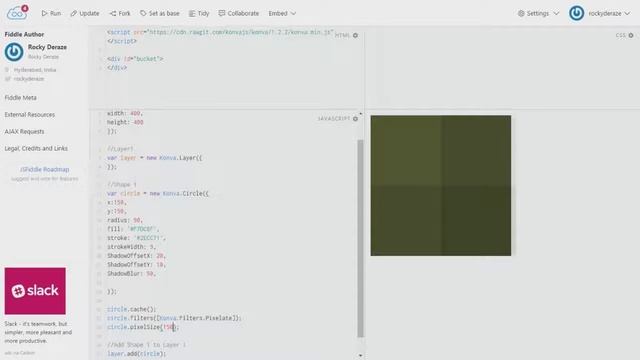Open CSS panel settings gear

631,36
